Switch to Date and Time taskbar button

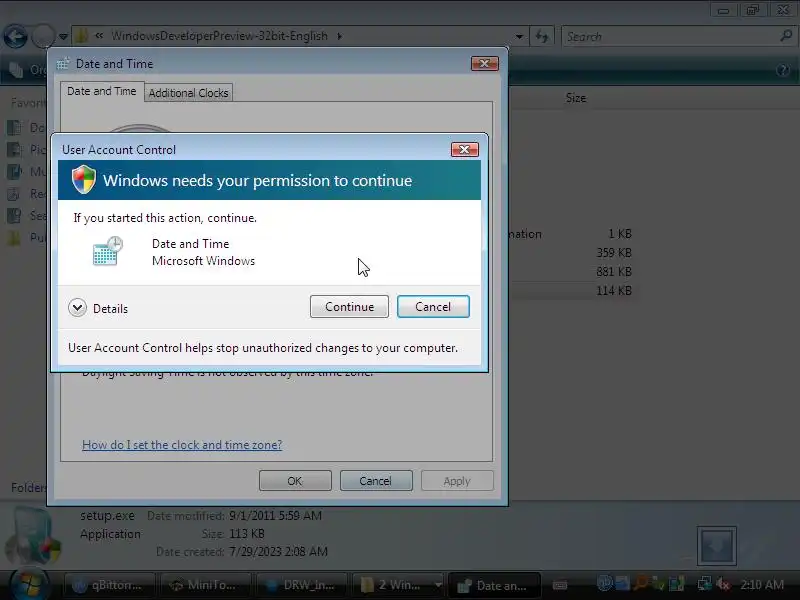493,585
